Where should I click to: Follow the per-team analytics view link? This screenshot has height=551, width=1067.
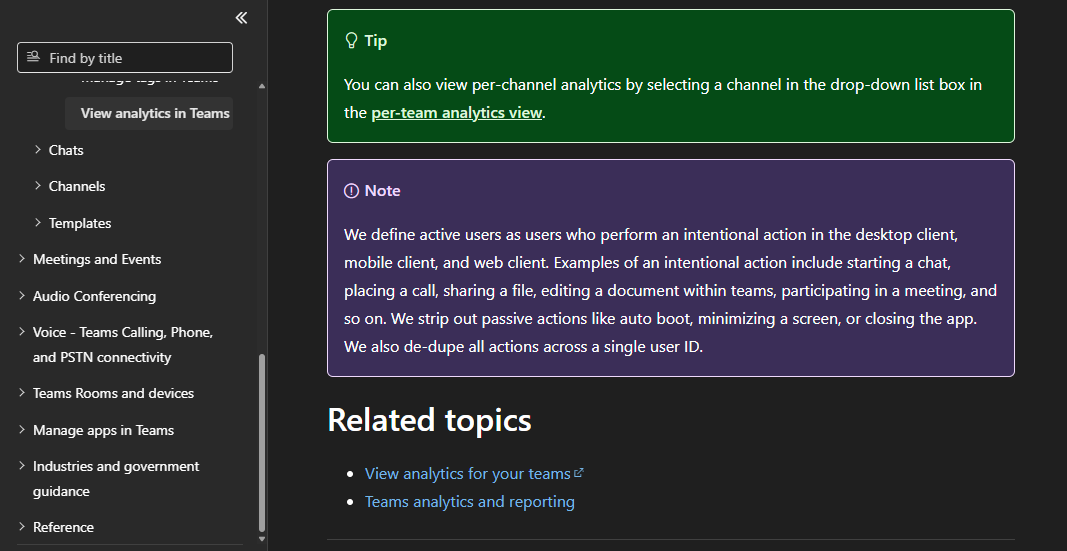457,113
